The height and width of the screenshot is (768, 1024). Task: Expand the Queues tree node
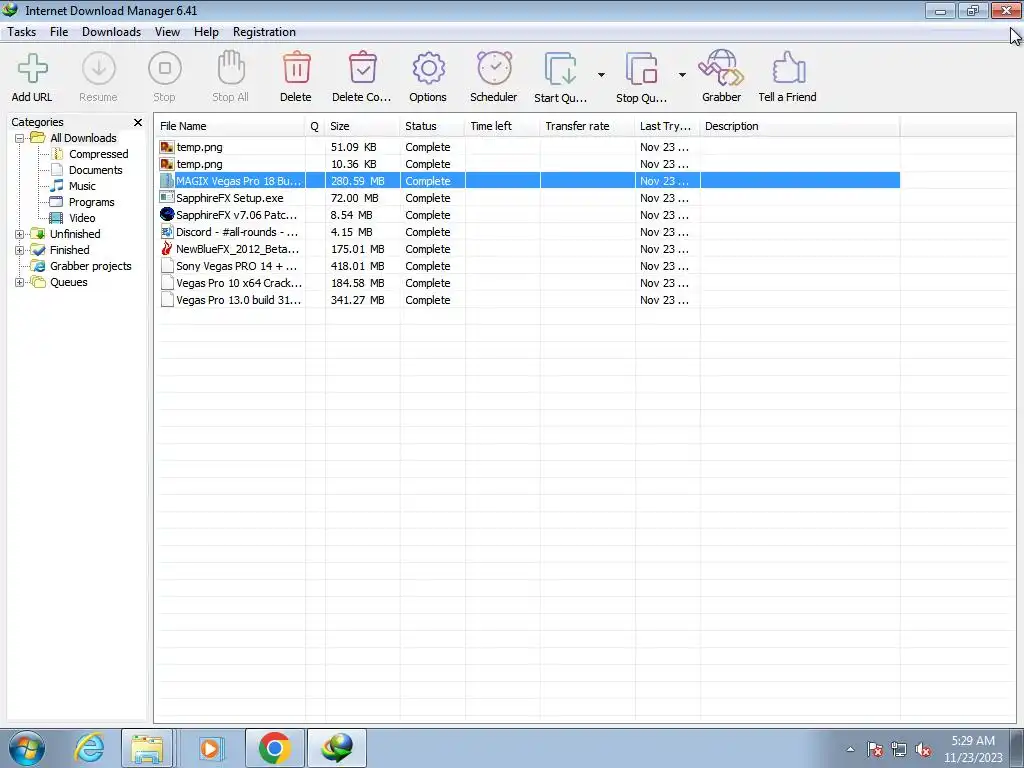20,282
